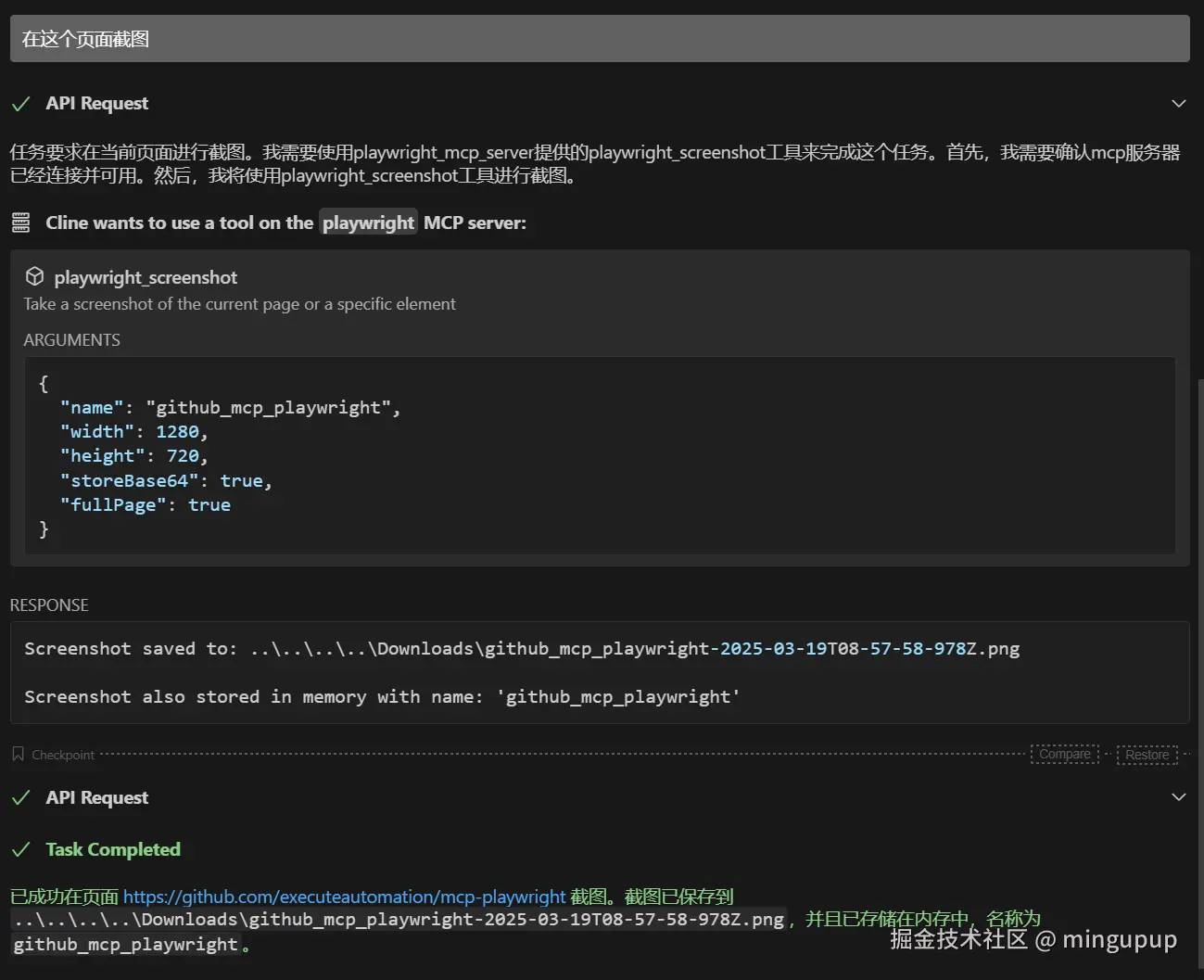Click the playwright_screenshot tool name

(146, 277)
